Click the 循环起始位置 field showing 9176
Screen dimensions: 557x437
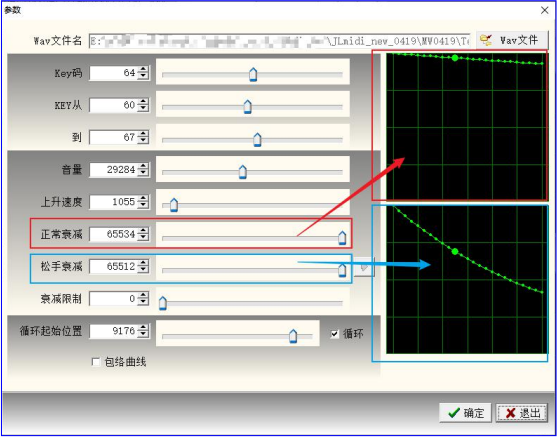[113, 331]
